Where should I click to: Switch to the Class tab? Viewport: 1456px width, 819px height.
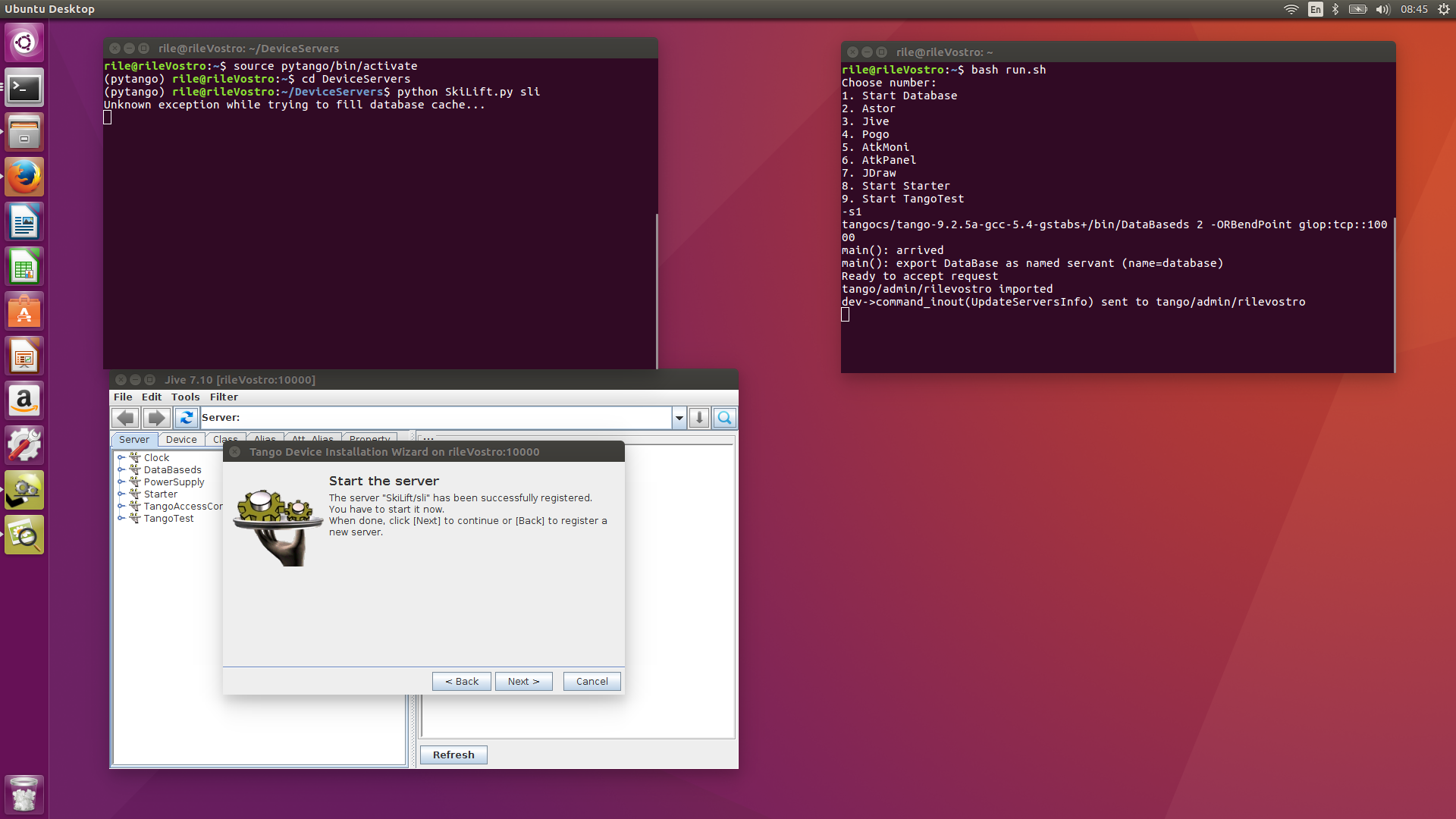pos(225,438)
